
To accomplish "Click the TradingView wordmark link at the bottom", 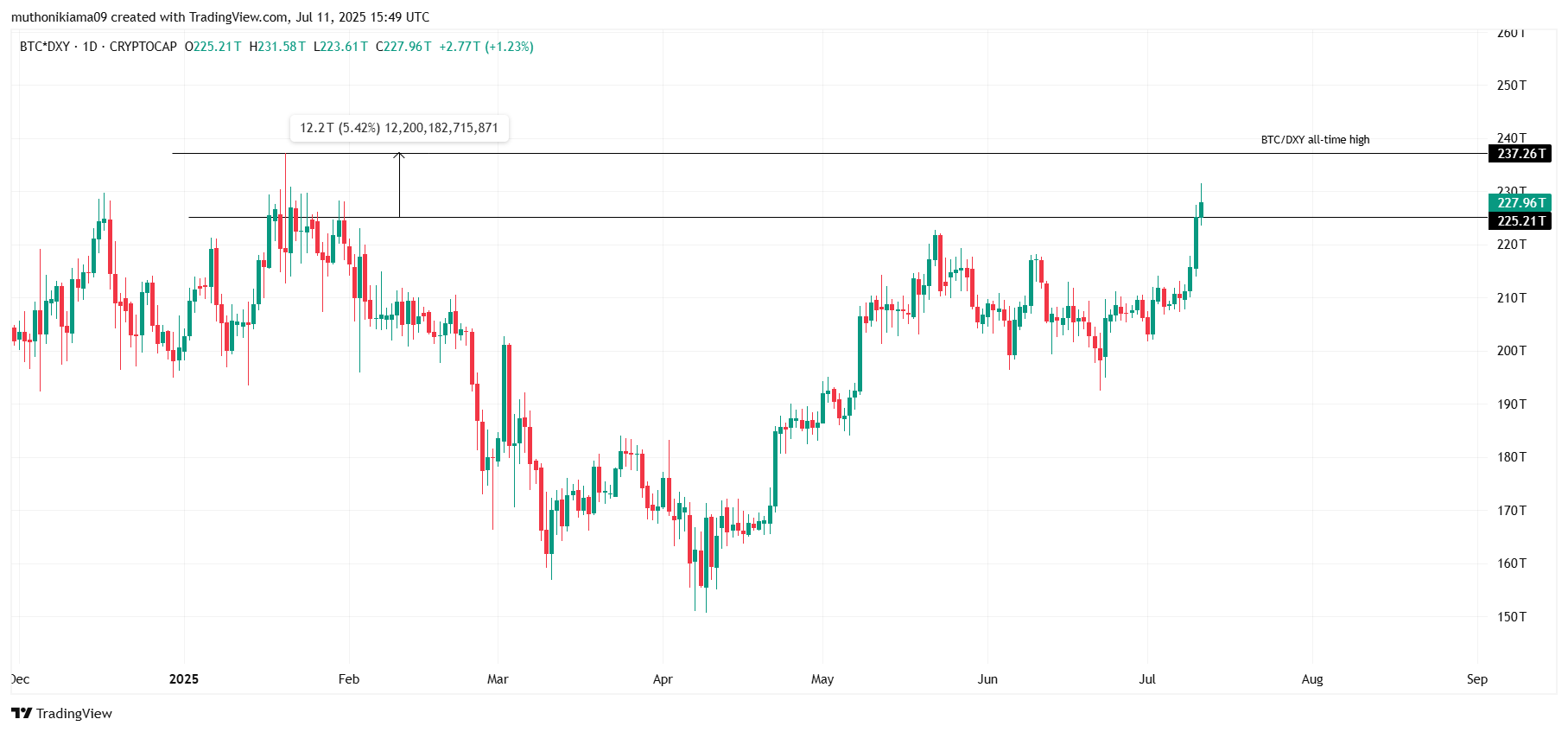I will point(74,714).
